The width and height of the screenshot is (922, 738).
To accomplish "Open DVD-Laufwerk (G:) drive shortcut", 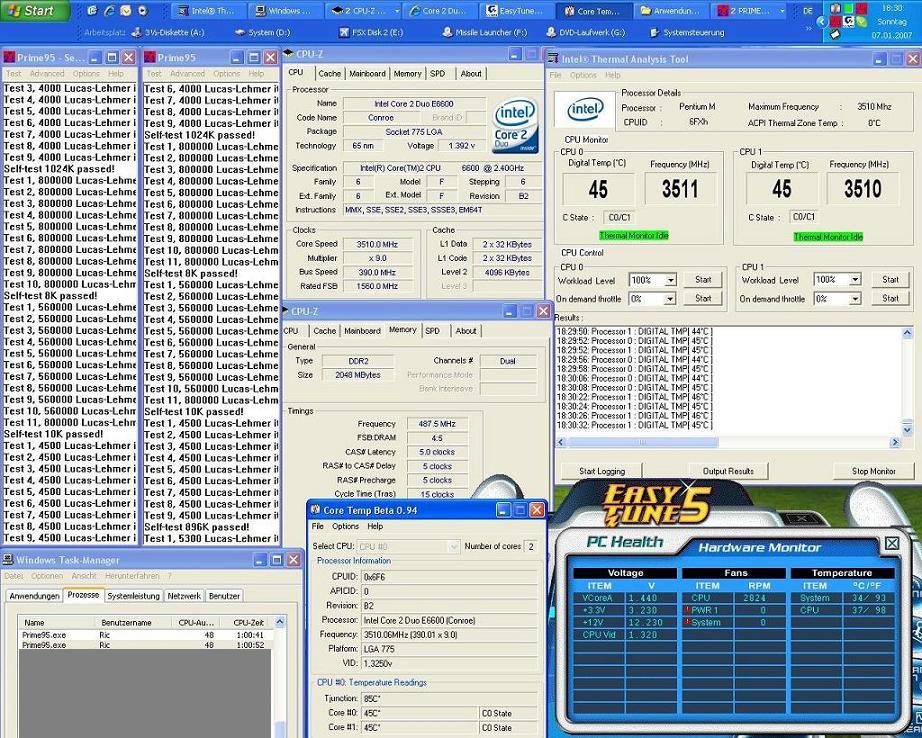I will (x=586, y=32).
